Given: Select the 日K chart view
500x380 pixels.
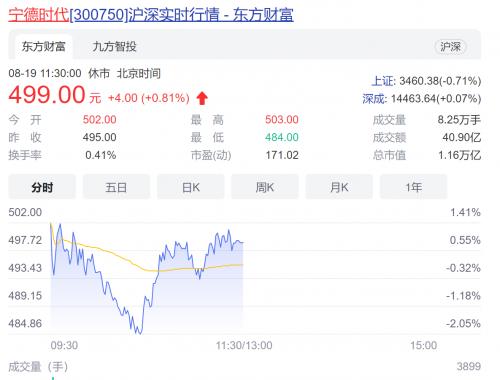Looking at the screenshot, I should pos(191,187).
